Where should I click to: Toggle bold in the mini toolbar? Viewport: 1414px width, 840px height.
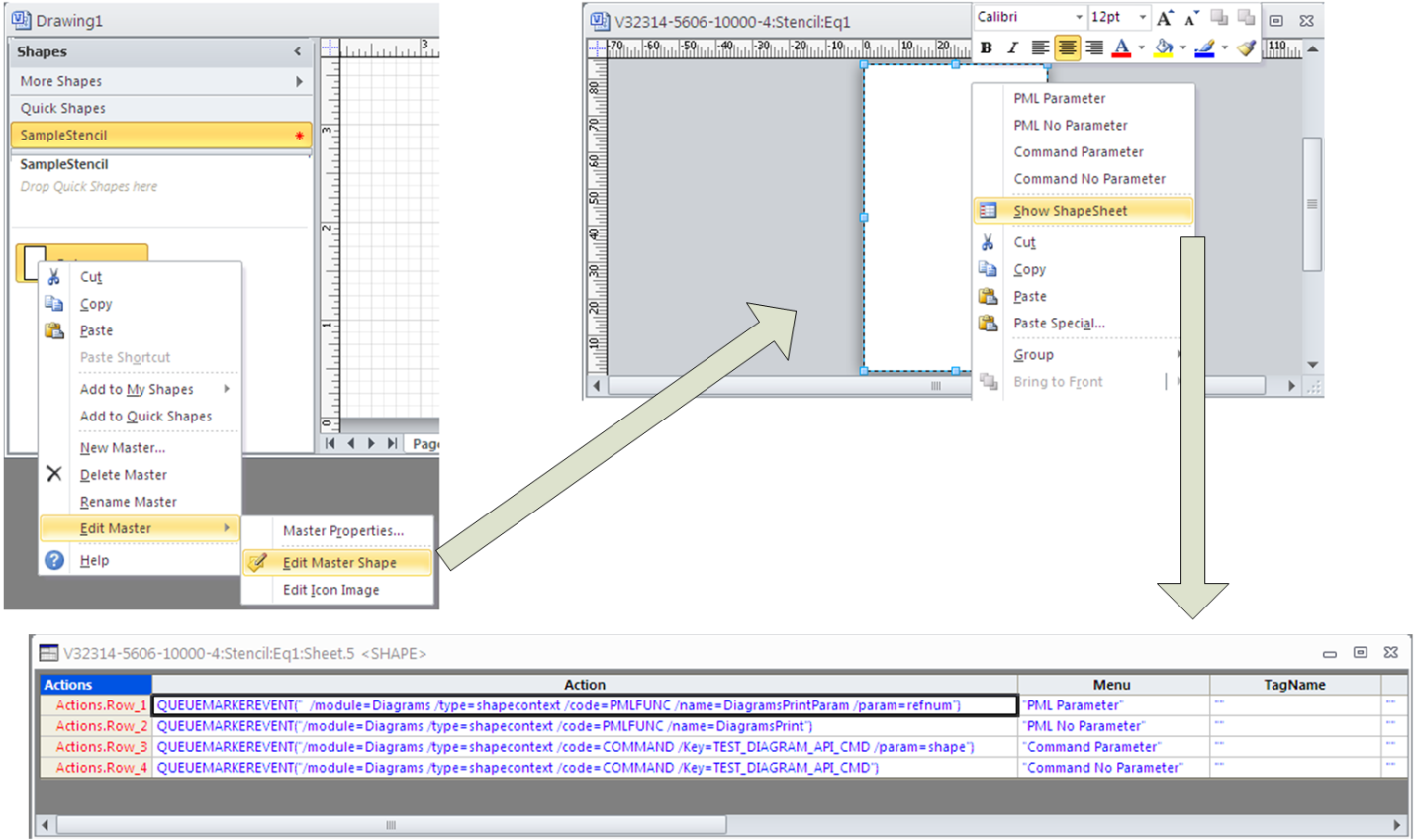[x=986, y=47]
